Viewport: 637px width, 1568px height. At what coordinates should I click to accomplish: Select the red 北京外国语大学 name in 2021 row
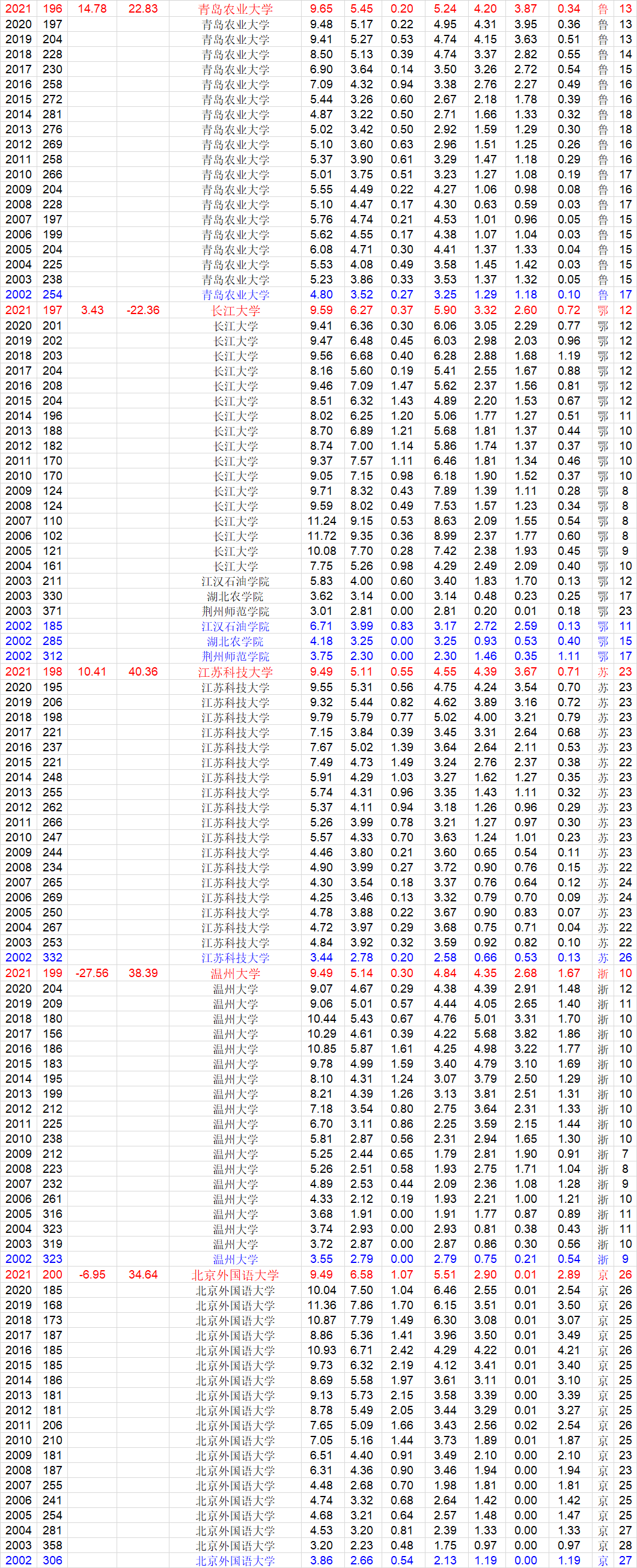tap(236, 1274)
